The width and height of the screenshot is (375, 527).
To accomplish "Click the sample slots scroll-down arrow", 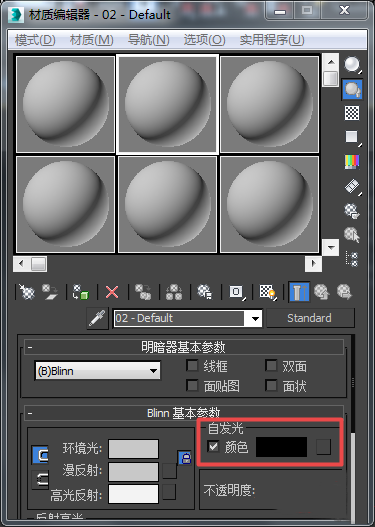I will pyautogui.click(x=331, y=248).
